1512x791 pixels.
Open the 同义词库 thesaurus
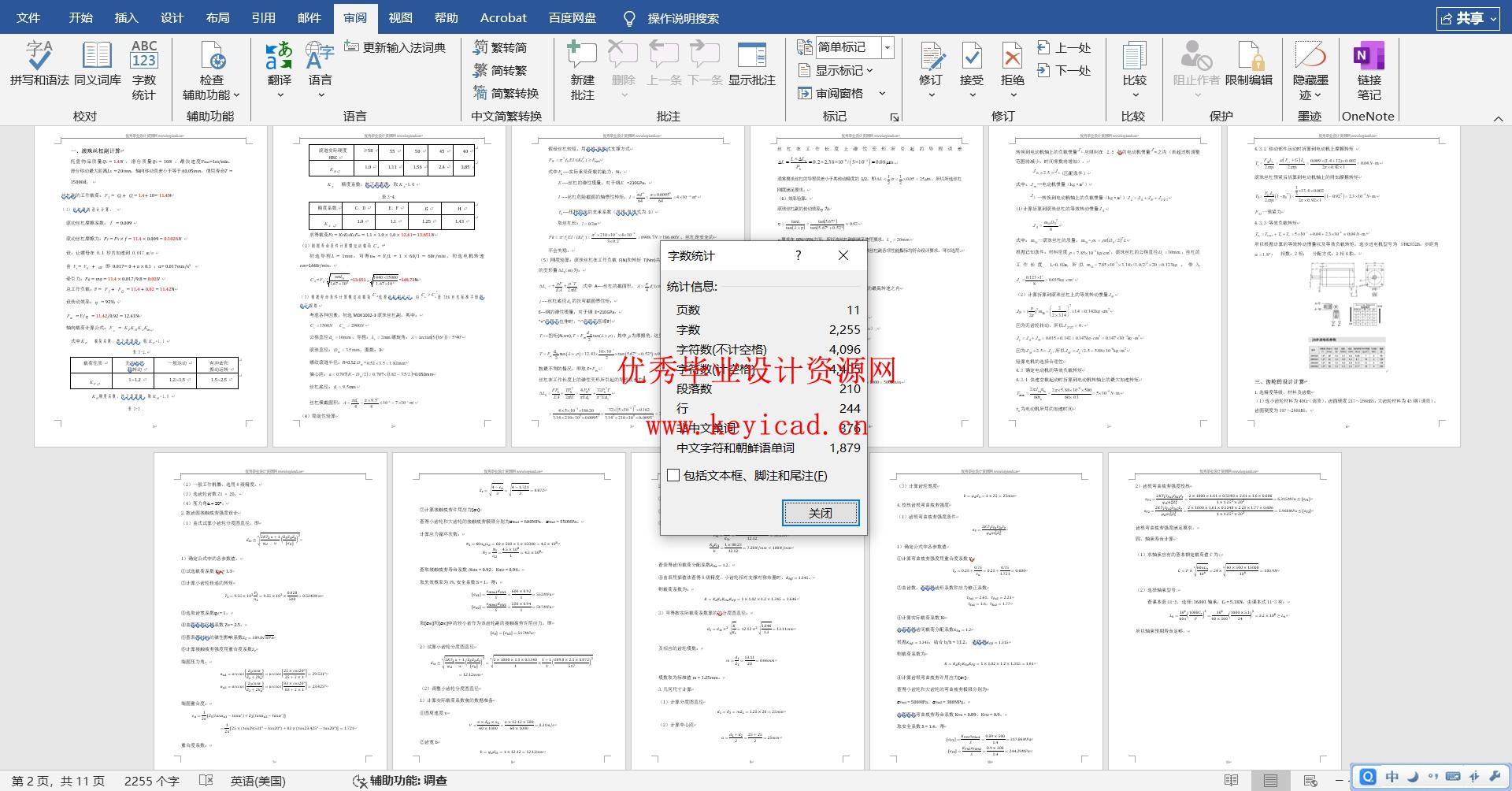[98, 63]
